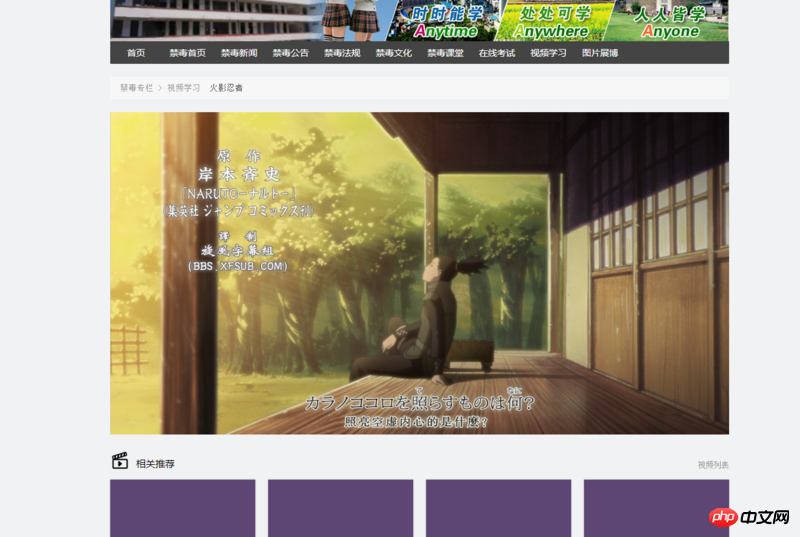Click the clapperboard icon beside 相关推荐
Image resolution: width=800 pixels, height=537 pixels.
(x=120, y=461)
